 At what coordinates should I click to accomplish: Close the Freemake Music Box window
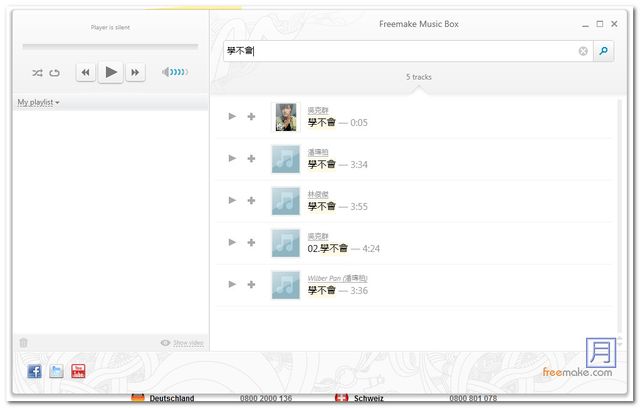click(x=614, y=24)
